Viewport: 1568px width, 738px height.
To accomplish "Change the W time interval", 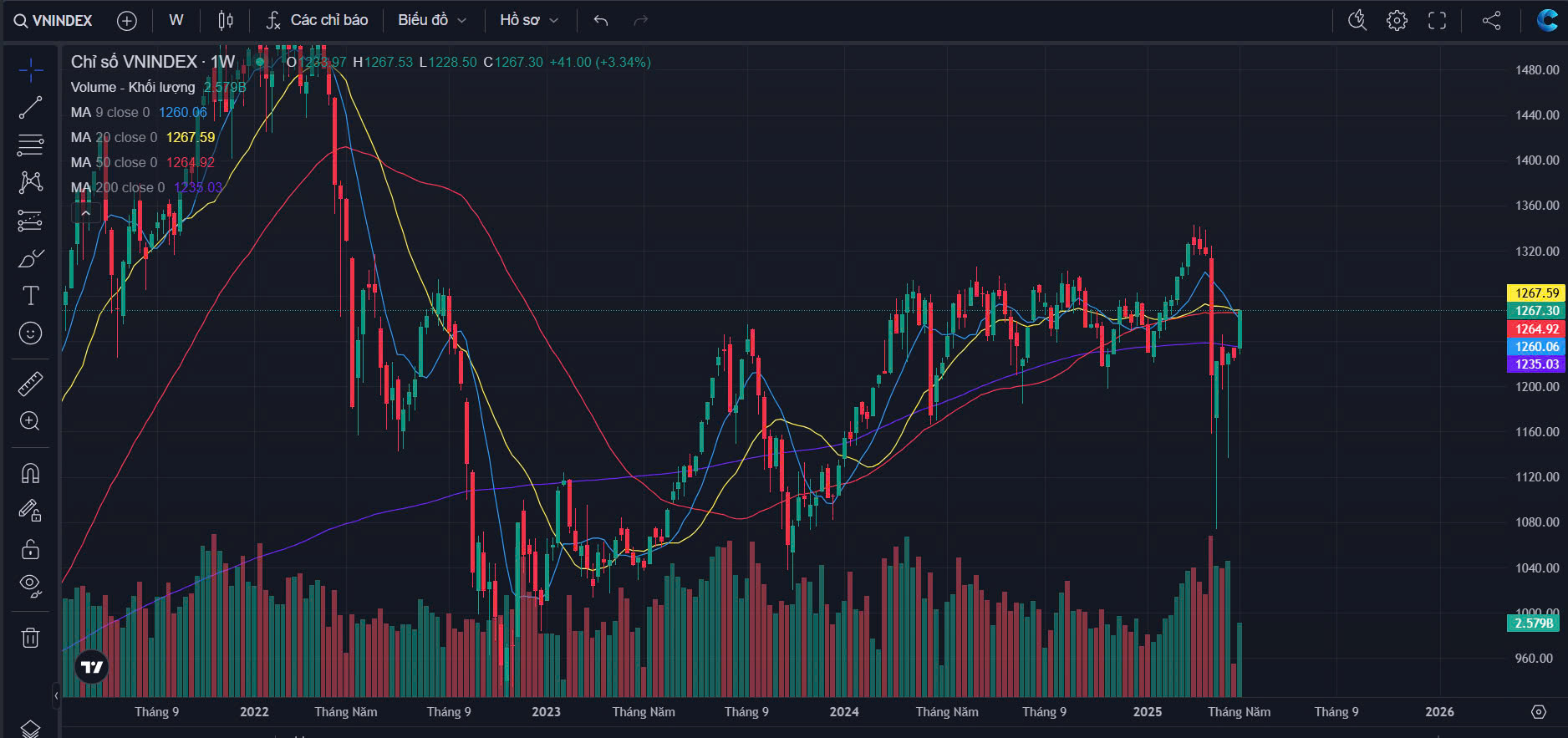I will click(x=176, y=20).
